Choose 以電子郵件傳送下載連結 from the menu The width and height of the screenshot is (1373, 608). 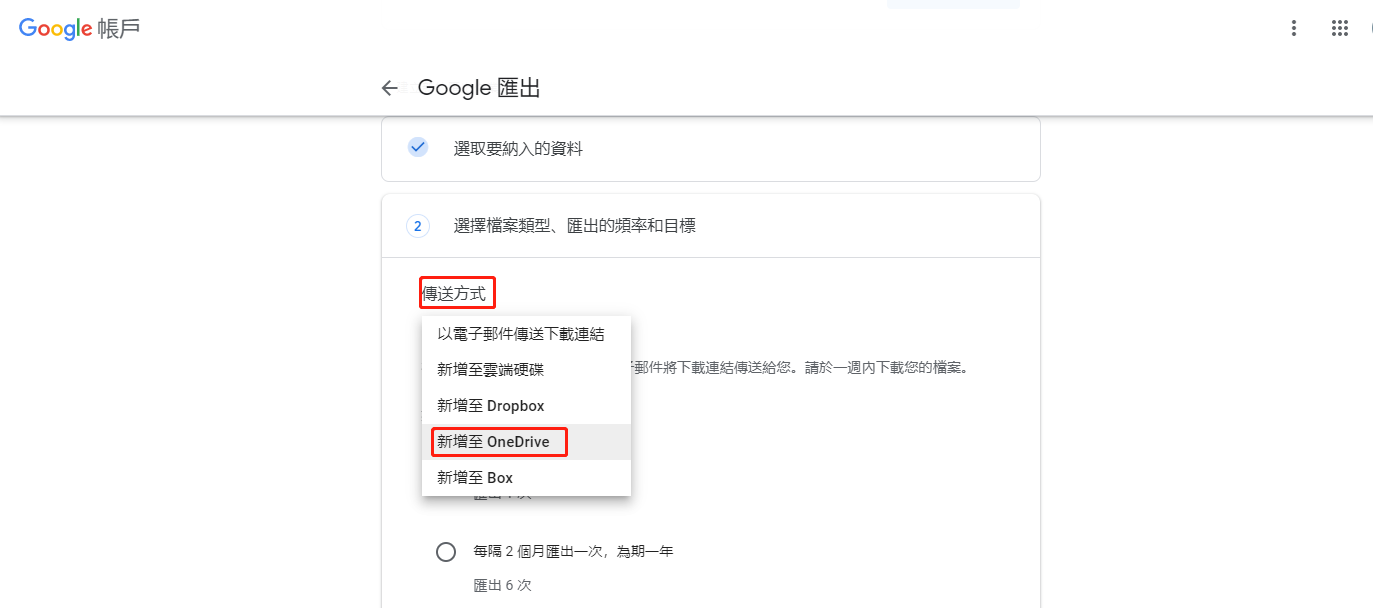click(x=520, y=334)
